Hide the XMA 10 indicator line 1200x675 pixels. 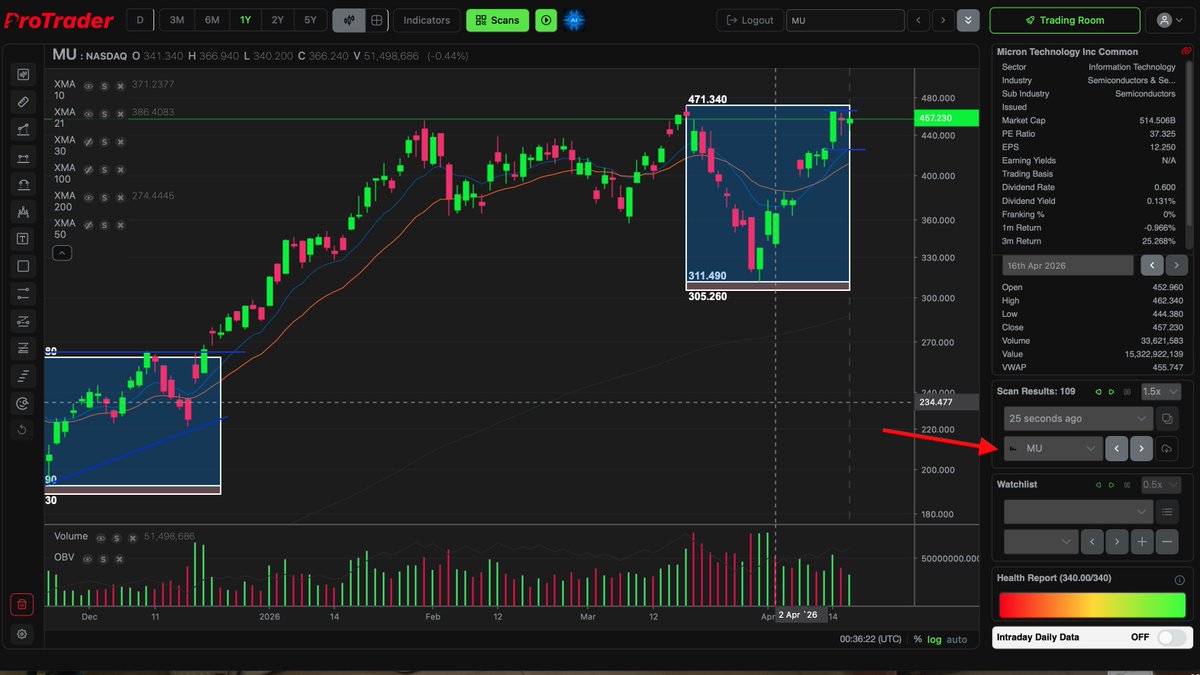pos(90,86)
